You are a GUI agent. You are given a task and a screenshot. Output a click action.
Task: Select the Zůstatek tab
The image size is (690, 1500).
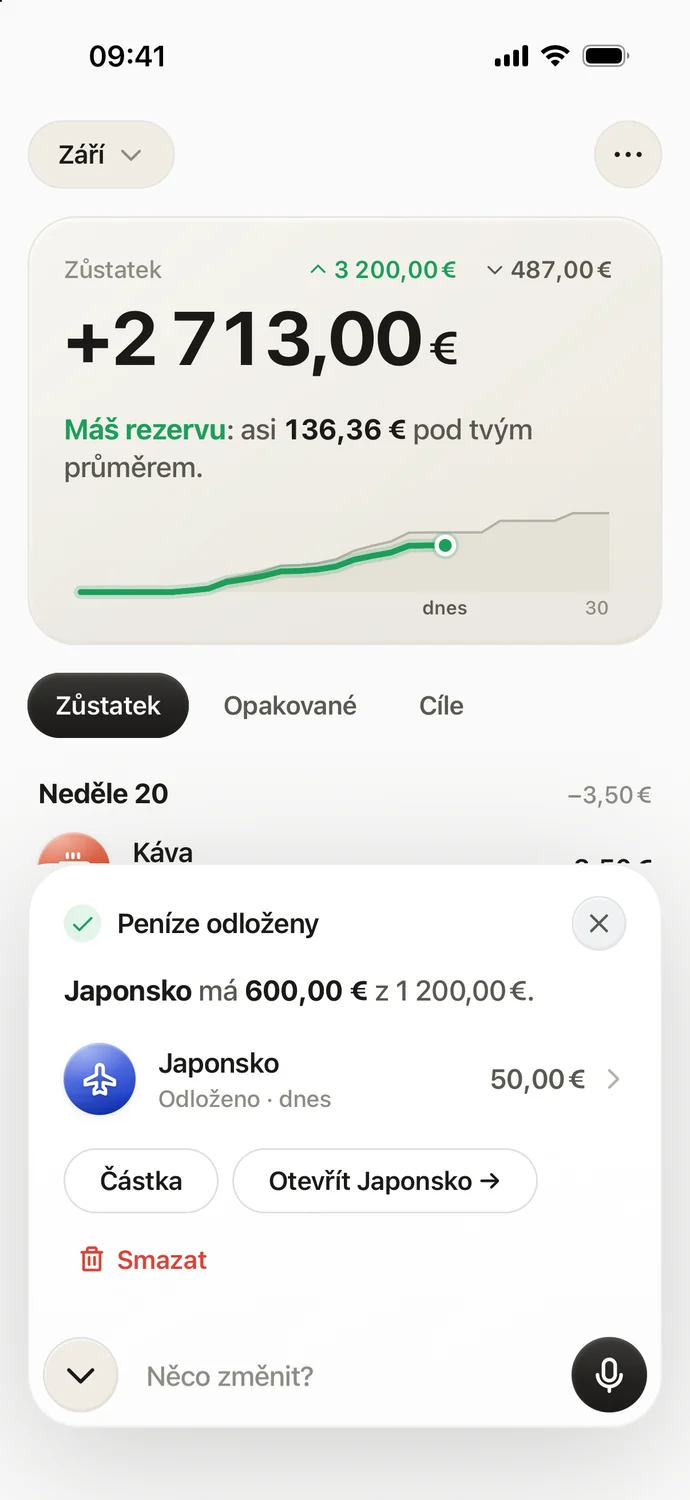[x=108, y=705]
